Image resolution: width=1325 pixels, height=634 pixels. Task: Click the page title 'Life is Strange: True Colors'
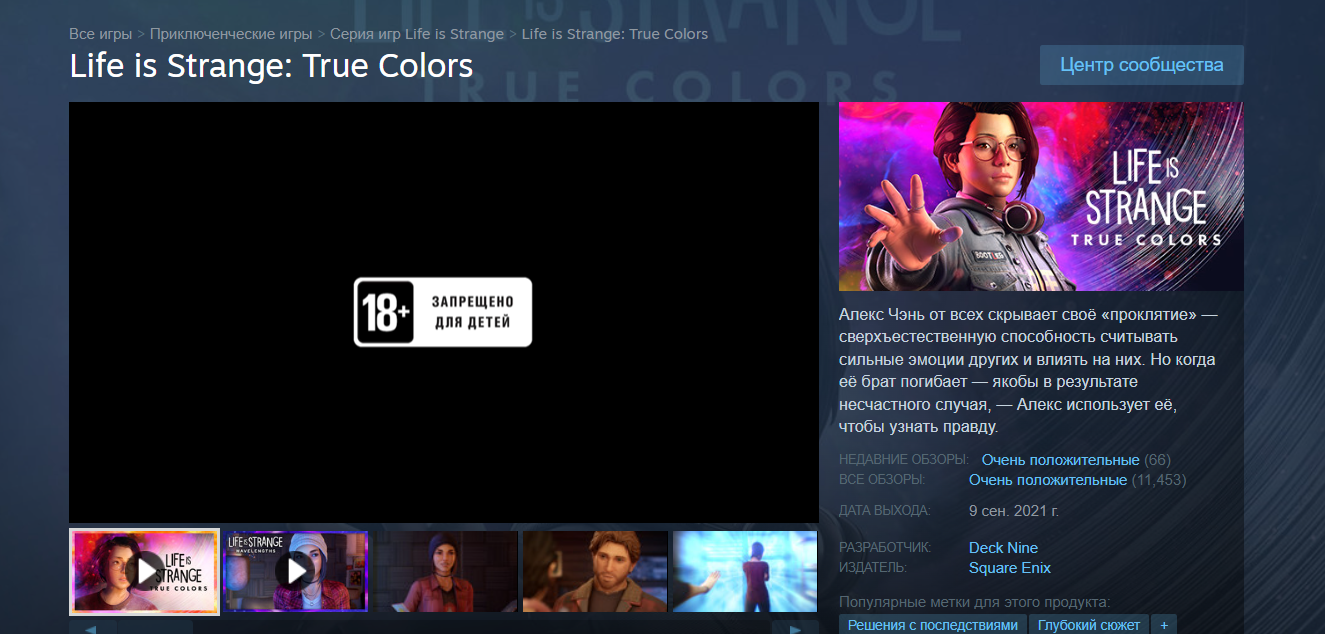271,66
